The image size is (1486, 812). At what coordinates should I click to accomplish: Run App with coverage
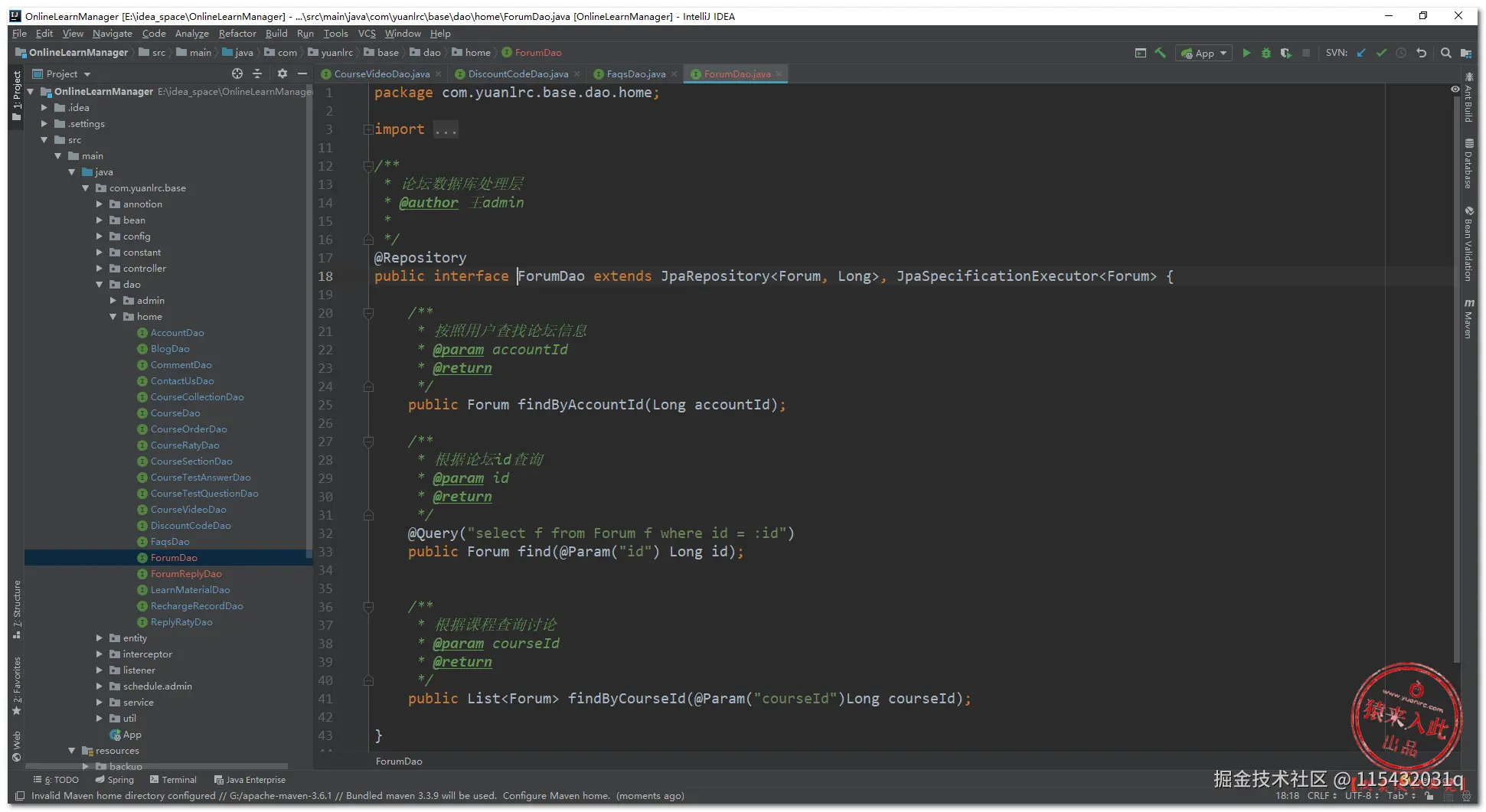(1286, 53)
